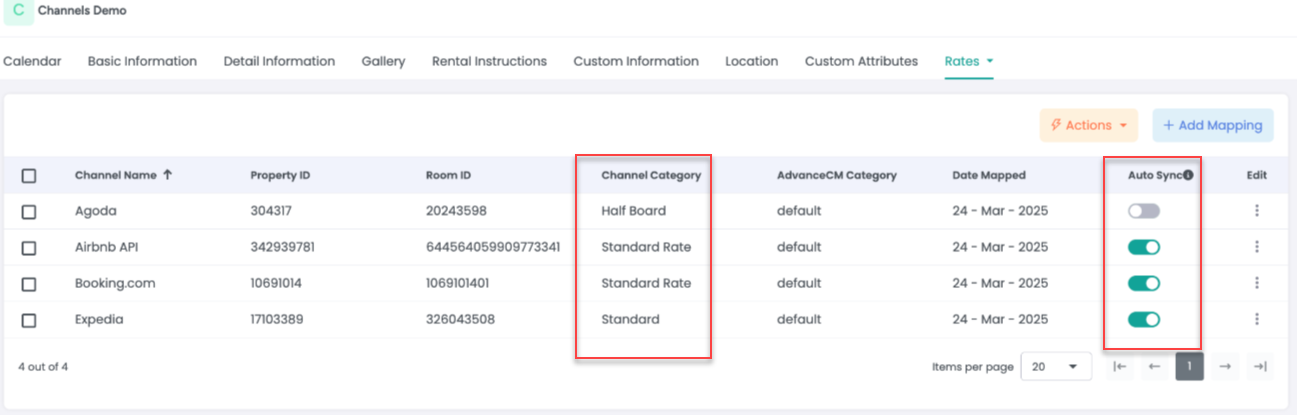This screenshot has height=415, width=1297.
Task: Open the Booking.com row three-dot menu
Action: (1256, 283)
